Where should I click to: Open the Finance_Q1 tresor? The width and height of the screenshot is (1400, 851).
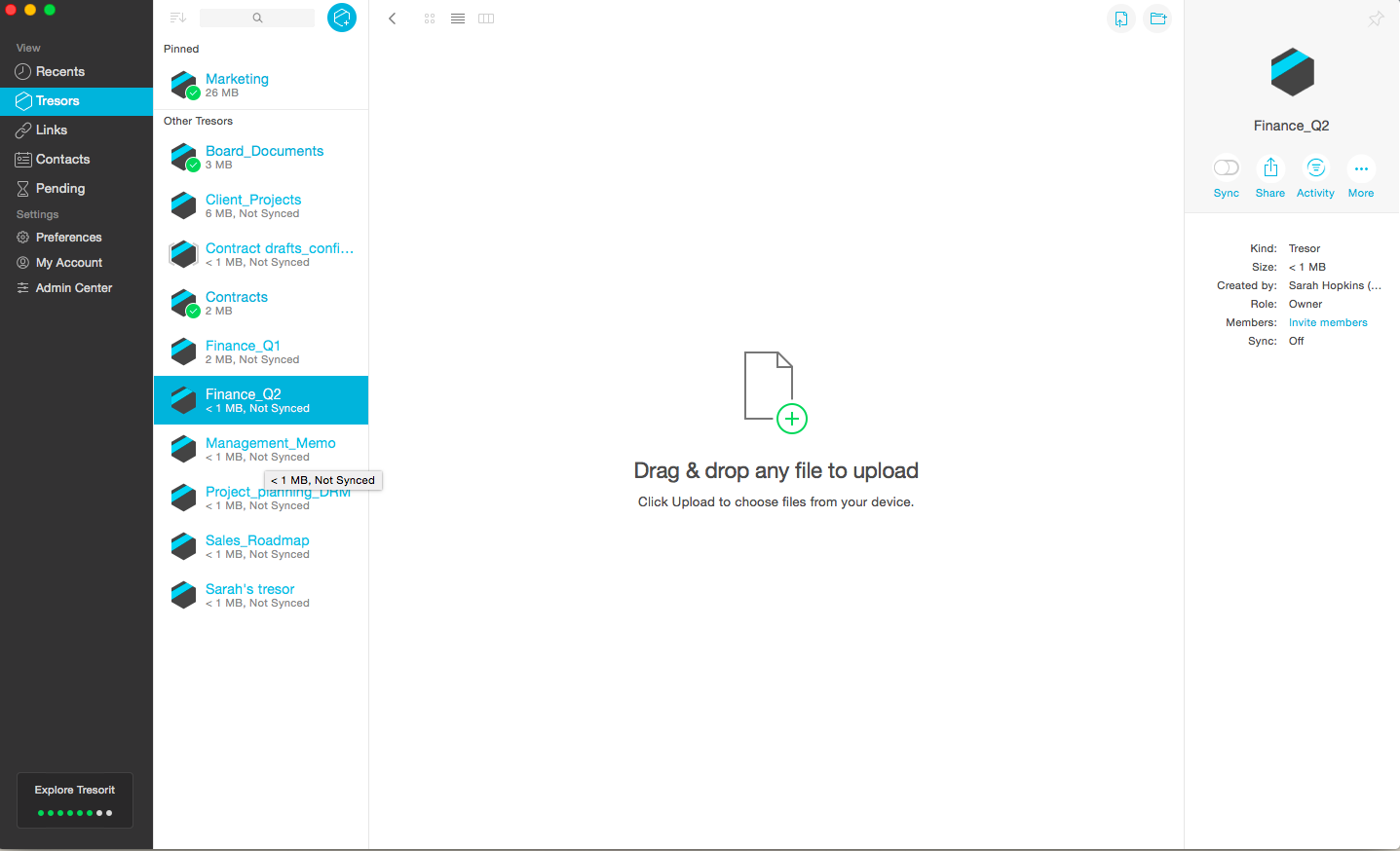pyautogui.click(x=261, y=351)
